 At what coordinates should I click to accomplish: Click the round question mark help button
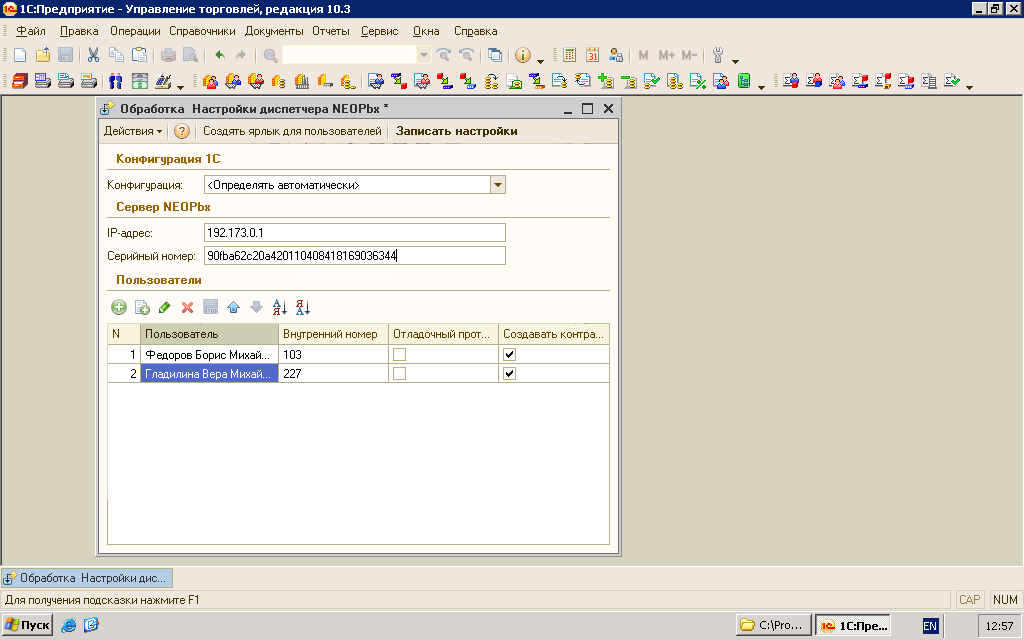(x=182, y=131)
